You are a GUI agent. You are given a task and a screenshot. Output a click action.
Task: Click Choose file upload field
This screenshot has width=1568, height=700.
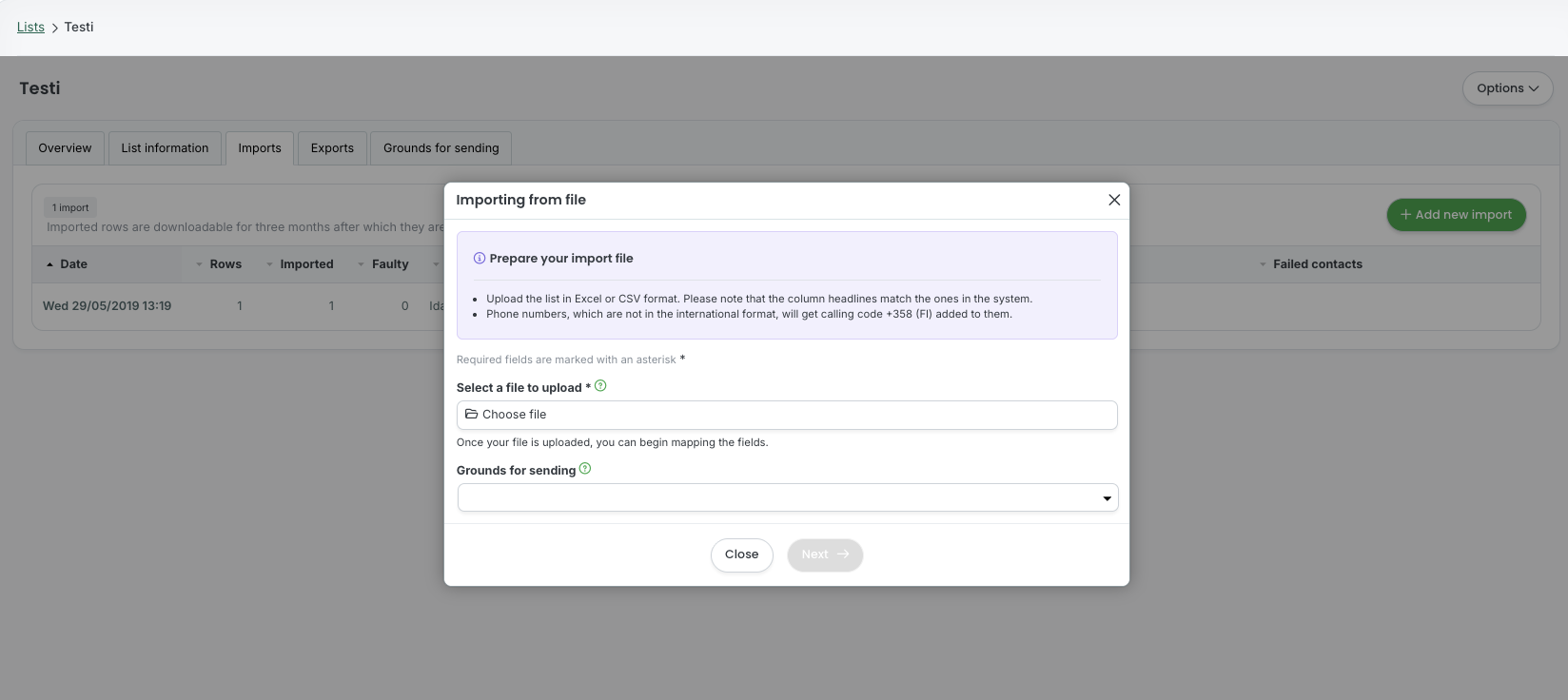[787, 415]
